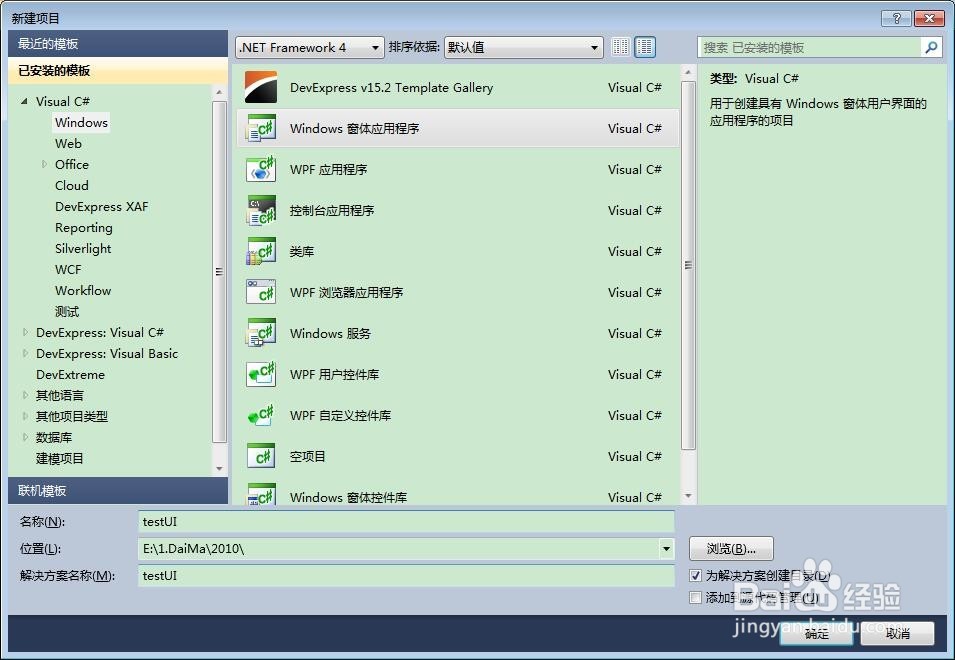Screen dimensions: 955x660
Task: Expand DevExpress: Visual Basic node
Action: pyautogui.click(x=25, y=353)
